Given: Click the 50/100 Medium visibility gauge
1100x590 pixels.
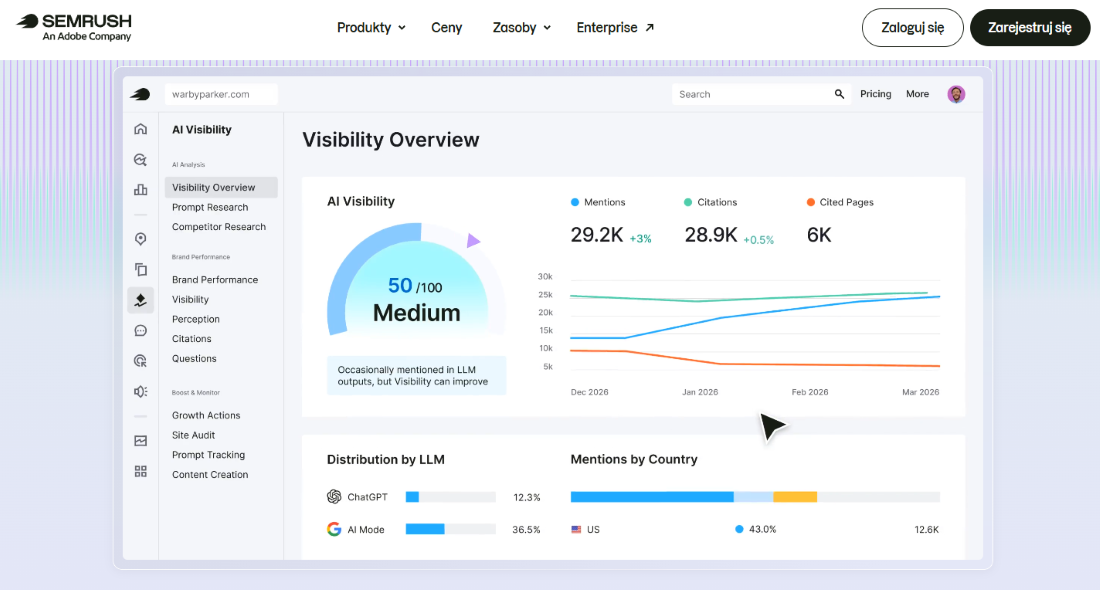Looking at the screenshot, I should tap(417, 279).
